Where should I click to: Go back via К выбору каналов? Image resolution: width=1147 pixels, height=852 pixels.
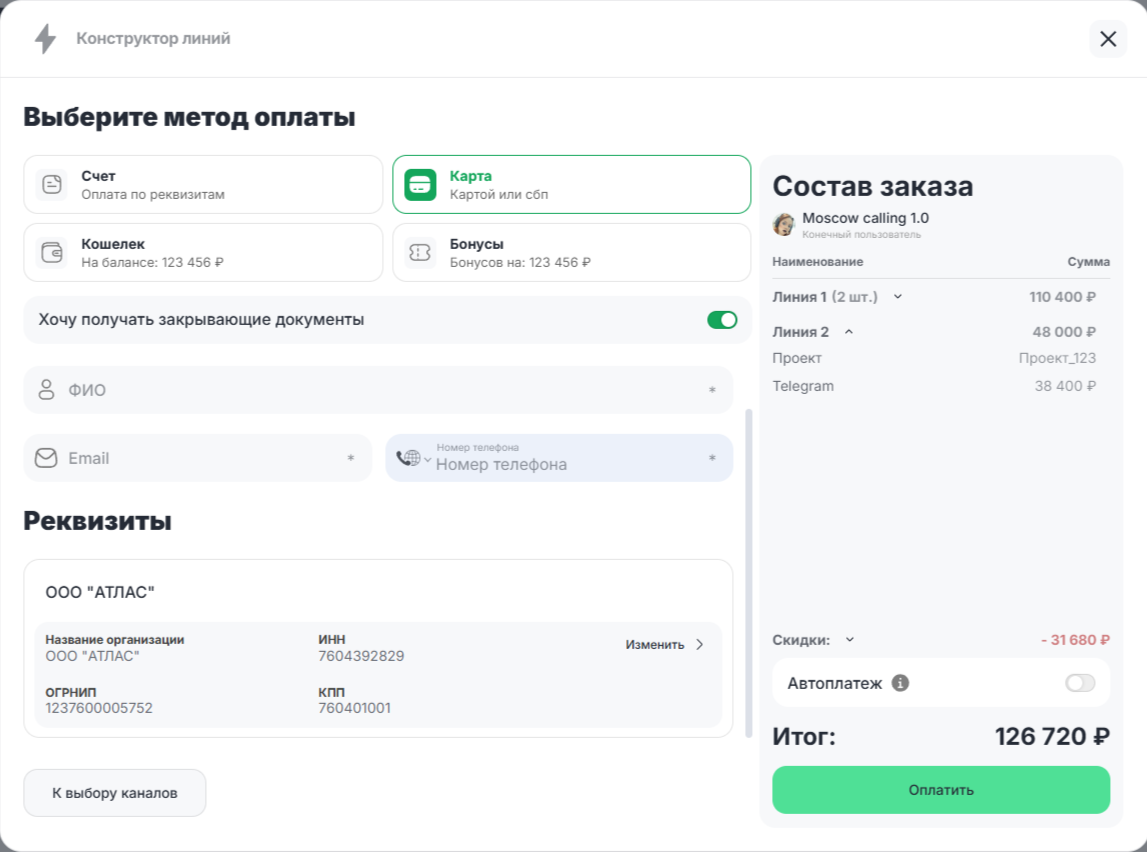coord(115,793)
